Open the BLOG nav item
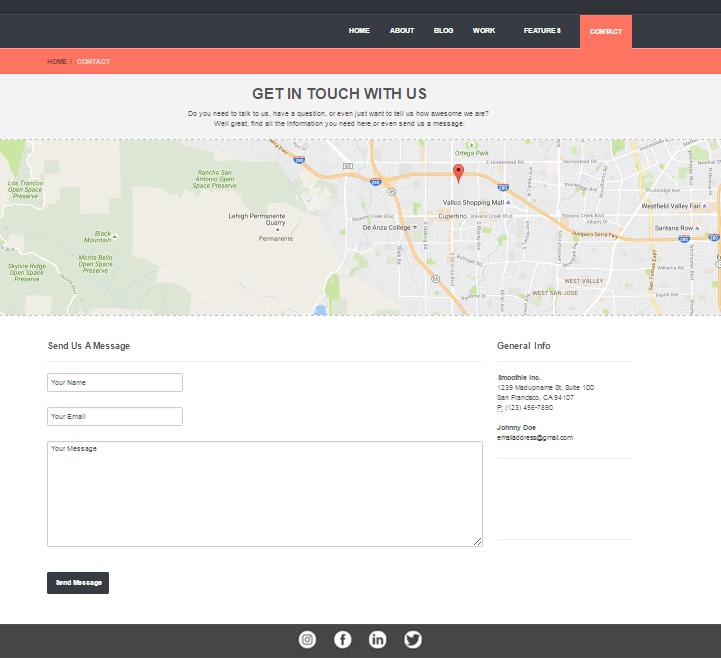The width and height of the screenshot is (721, 658). click(443, 31)
